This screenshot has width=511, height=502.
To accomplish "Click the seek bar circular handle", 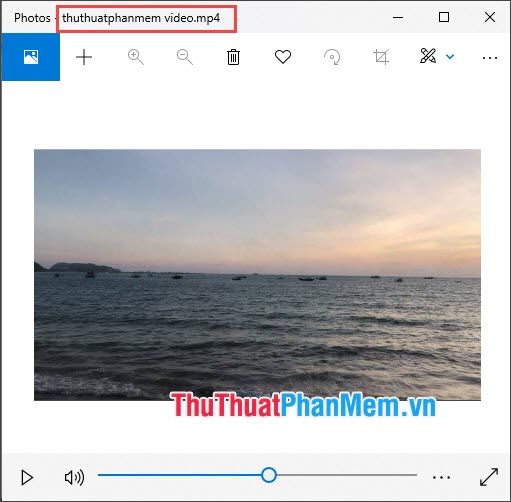I will [269, 475].
